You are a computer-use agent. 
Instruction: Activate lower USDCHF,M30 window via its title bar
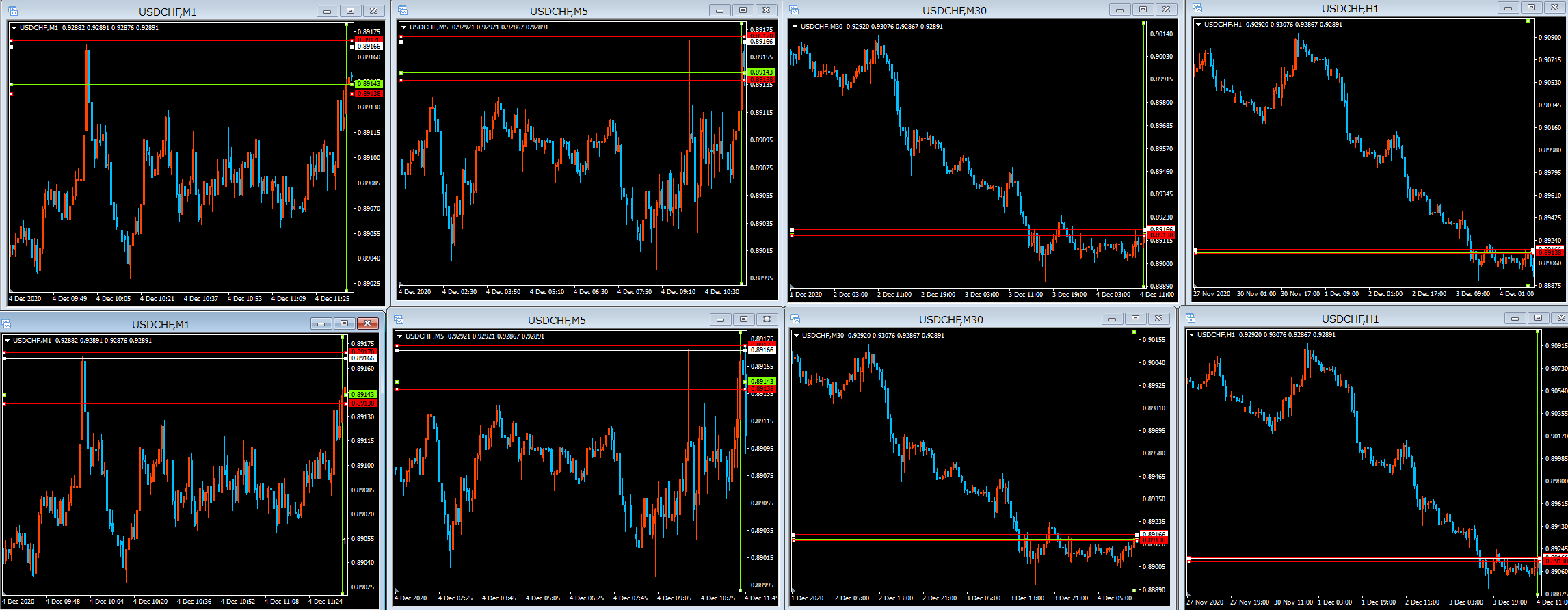(x=951, y=319)
